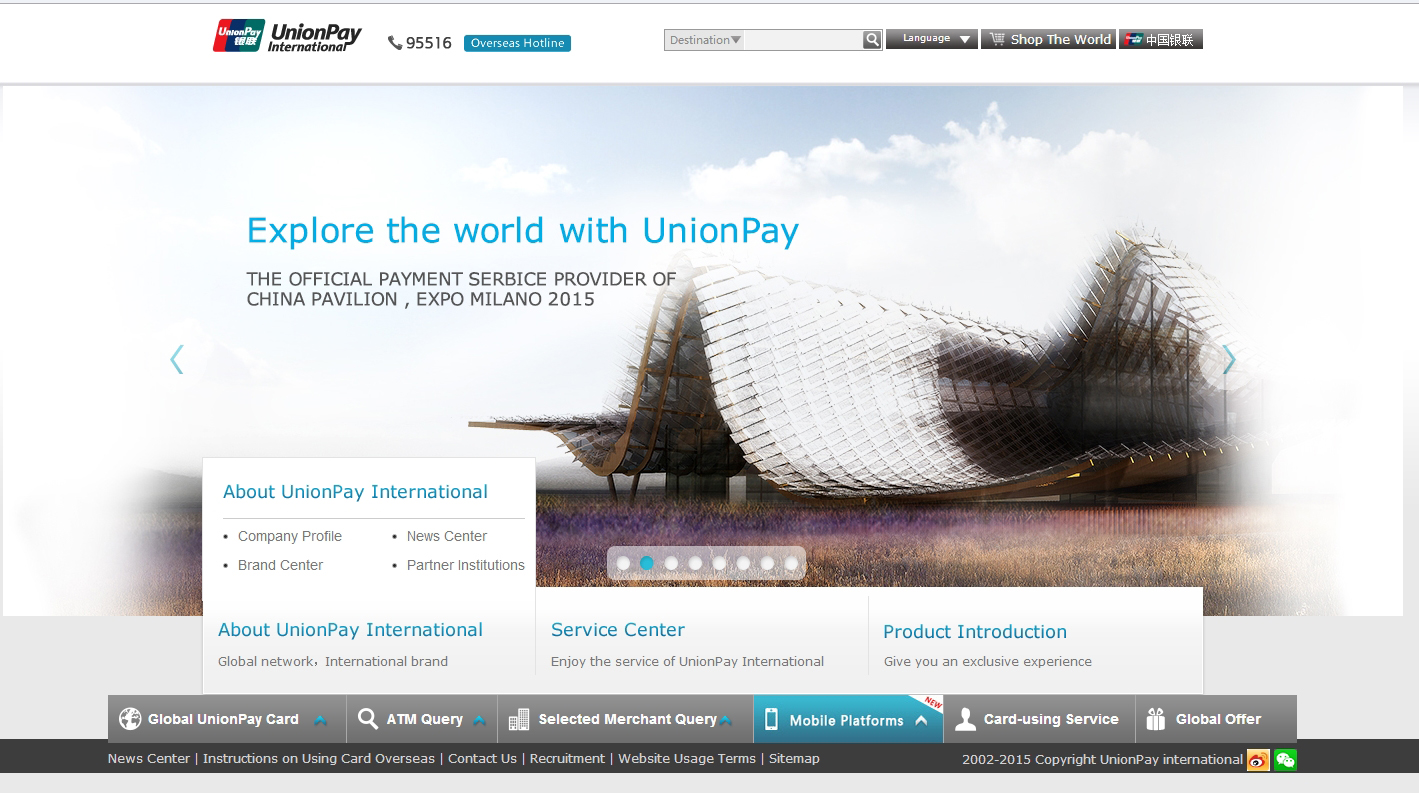Viewport: 1419px width, 793px height.
Task: Select the fourth carousel dot
Action: click(695, 563)
